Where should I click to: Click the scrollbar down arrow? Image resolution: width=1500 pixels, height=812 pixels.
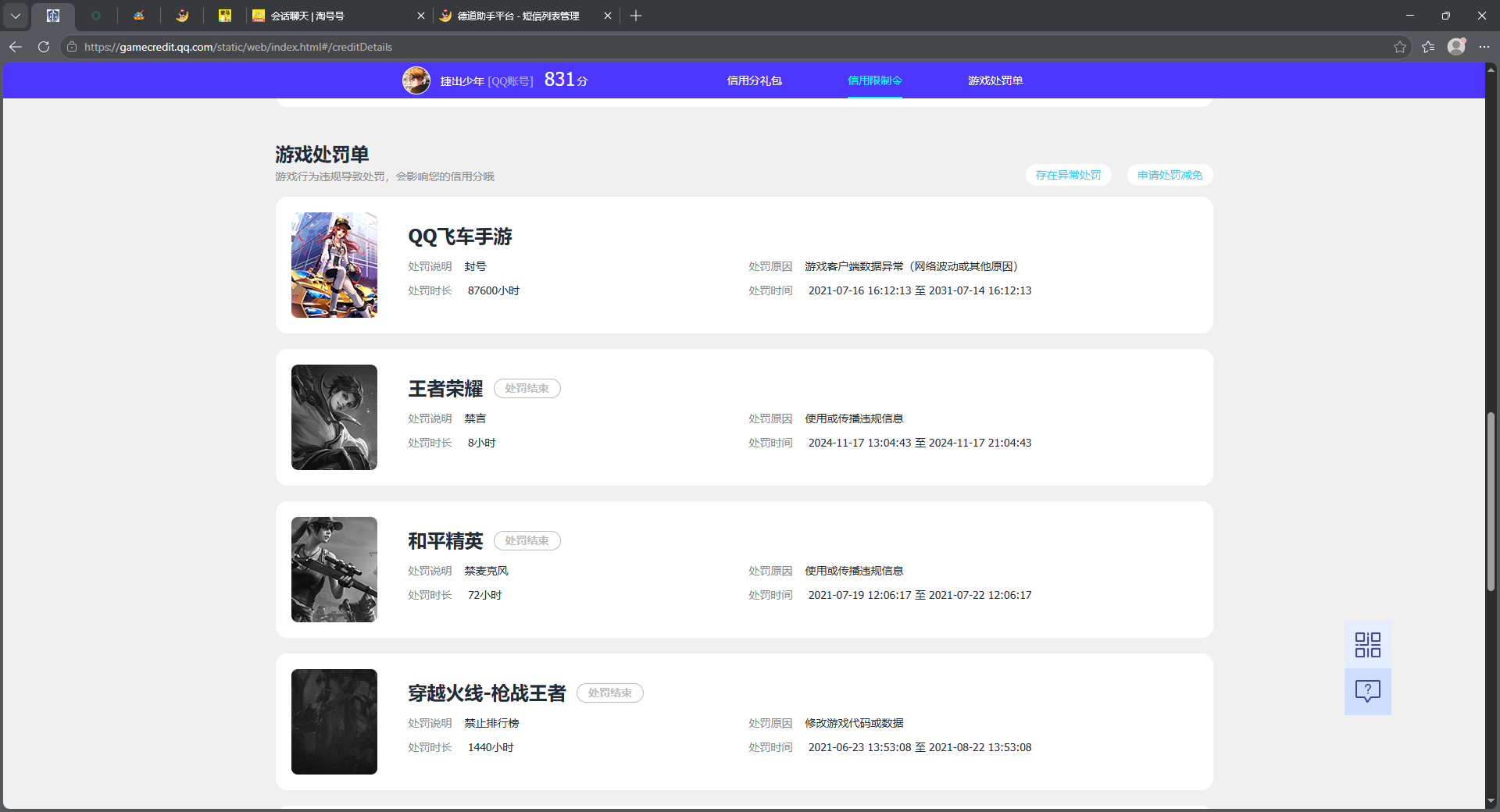tap(1491, 801)
